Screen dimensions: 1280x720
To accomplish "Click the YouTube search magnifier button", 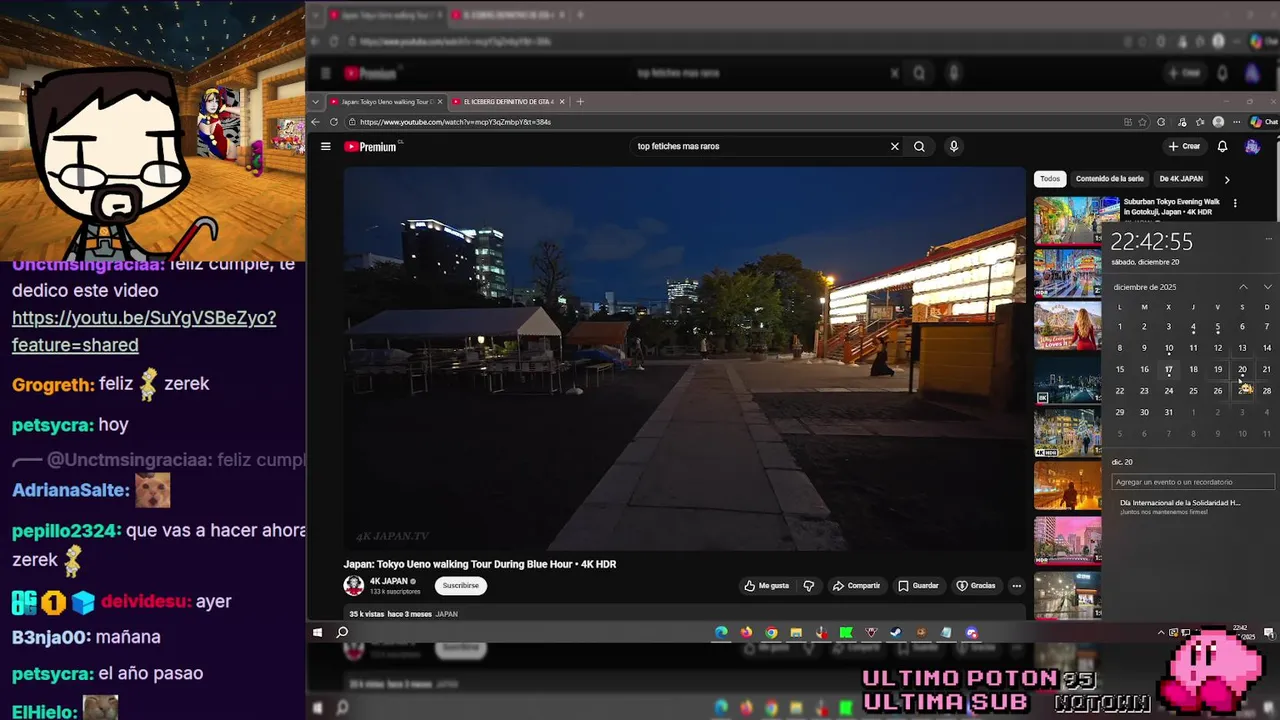I will pos(919,146).
